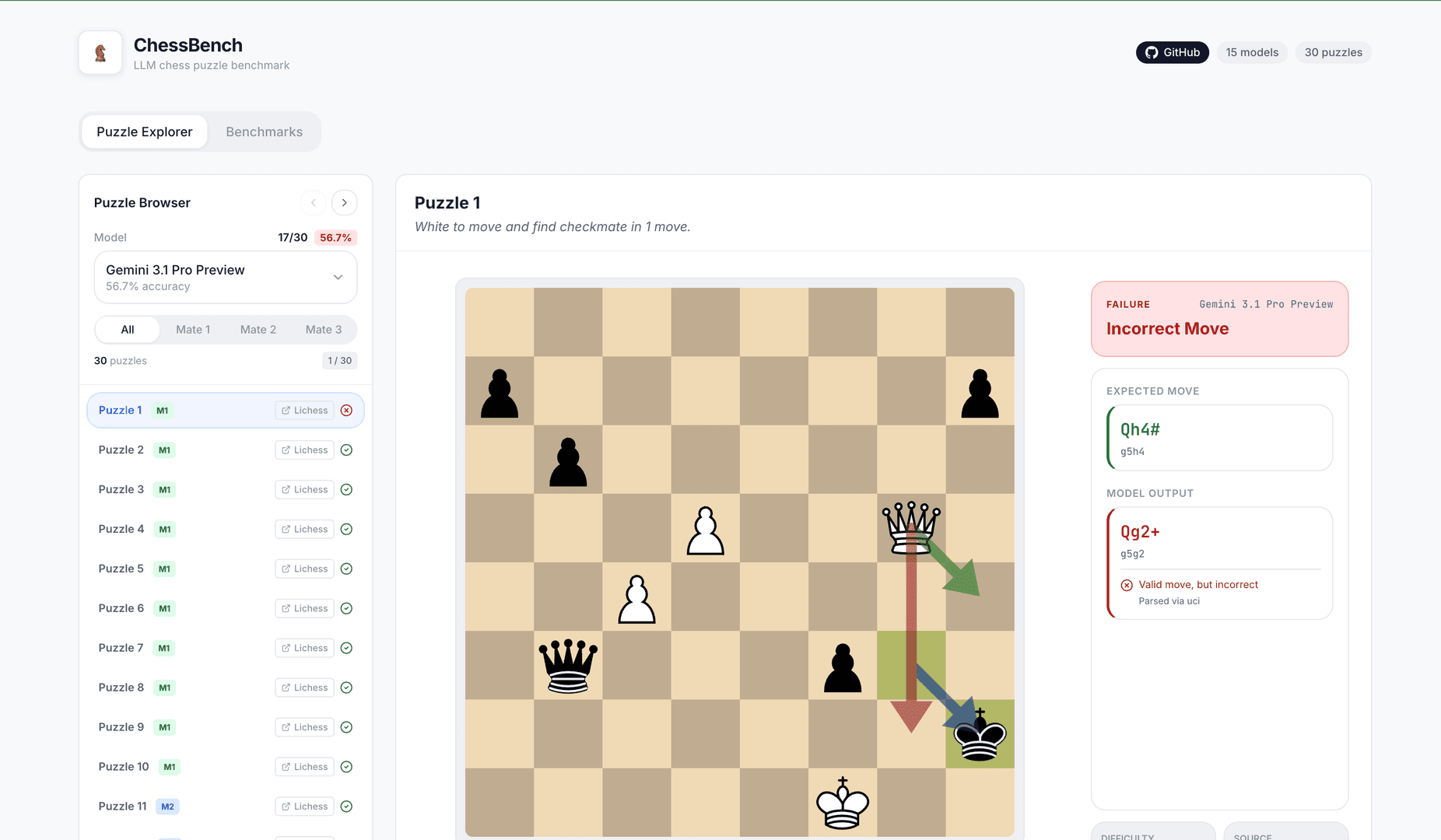The height and width of the screenshot is (840, 1441).
Task: Click the green success checkmark beside Puzzle 2
Action: [346, 450]
